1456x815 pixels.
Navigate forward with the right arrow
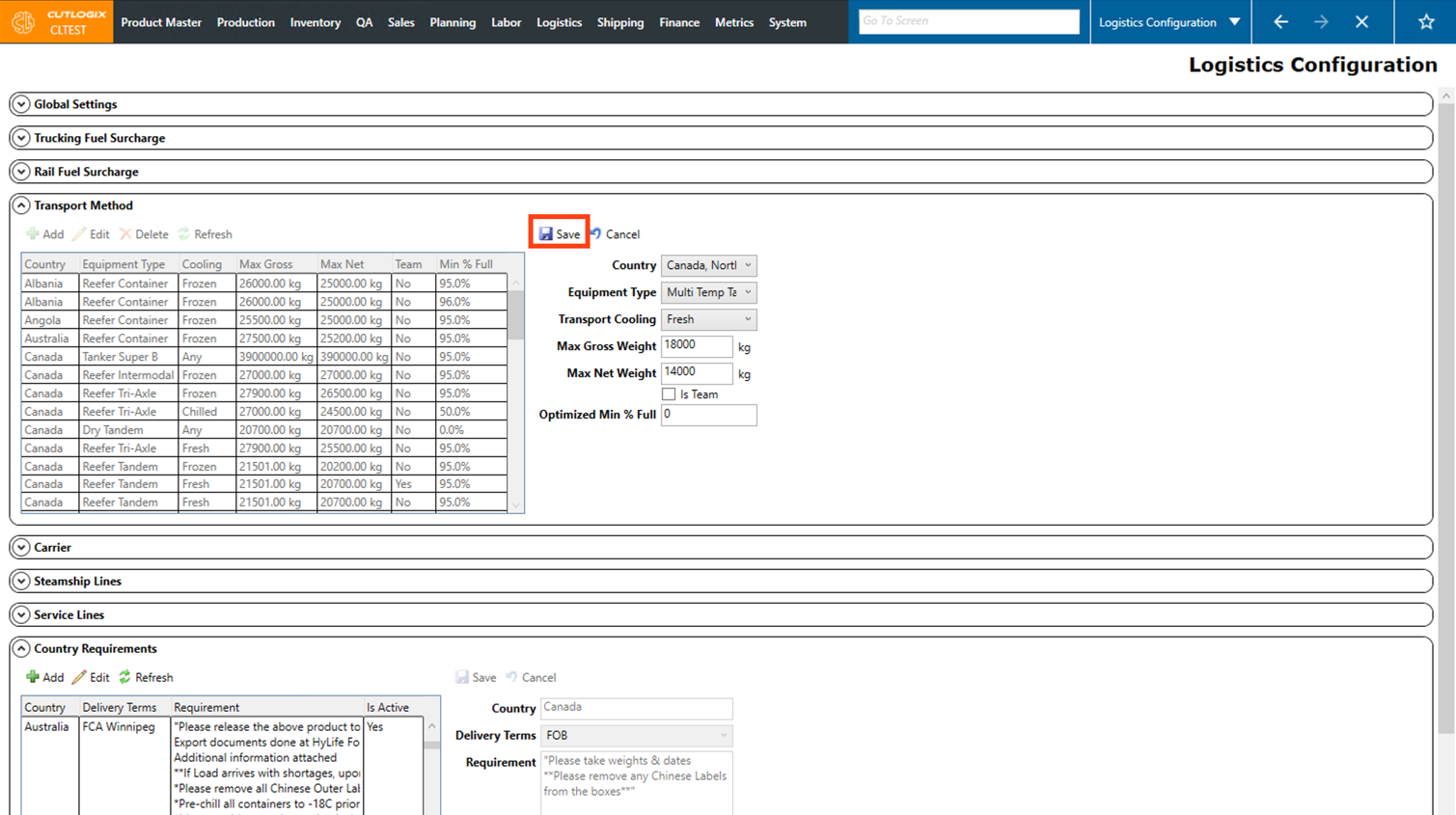[1321, 21]
